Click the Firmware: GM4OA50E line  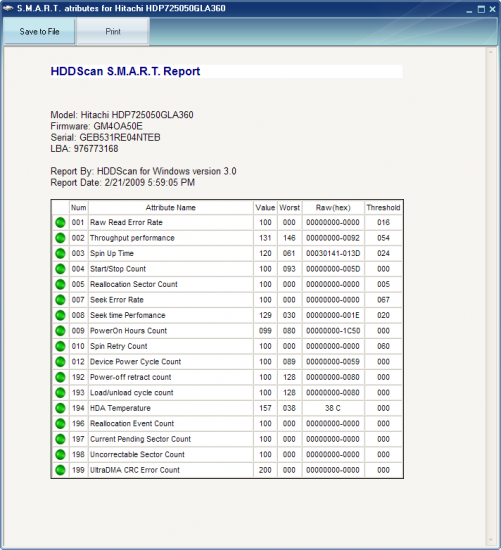pos(96,126)
